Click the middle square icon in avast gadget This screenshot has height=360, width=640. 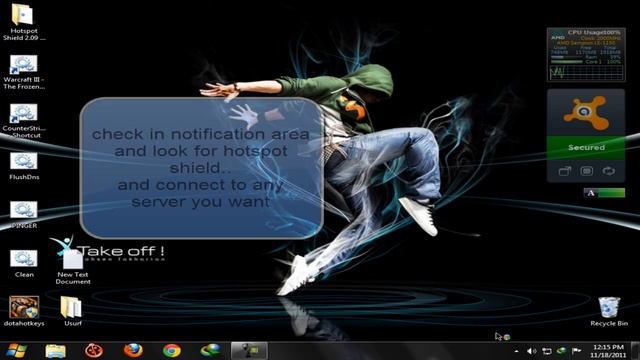587,171
